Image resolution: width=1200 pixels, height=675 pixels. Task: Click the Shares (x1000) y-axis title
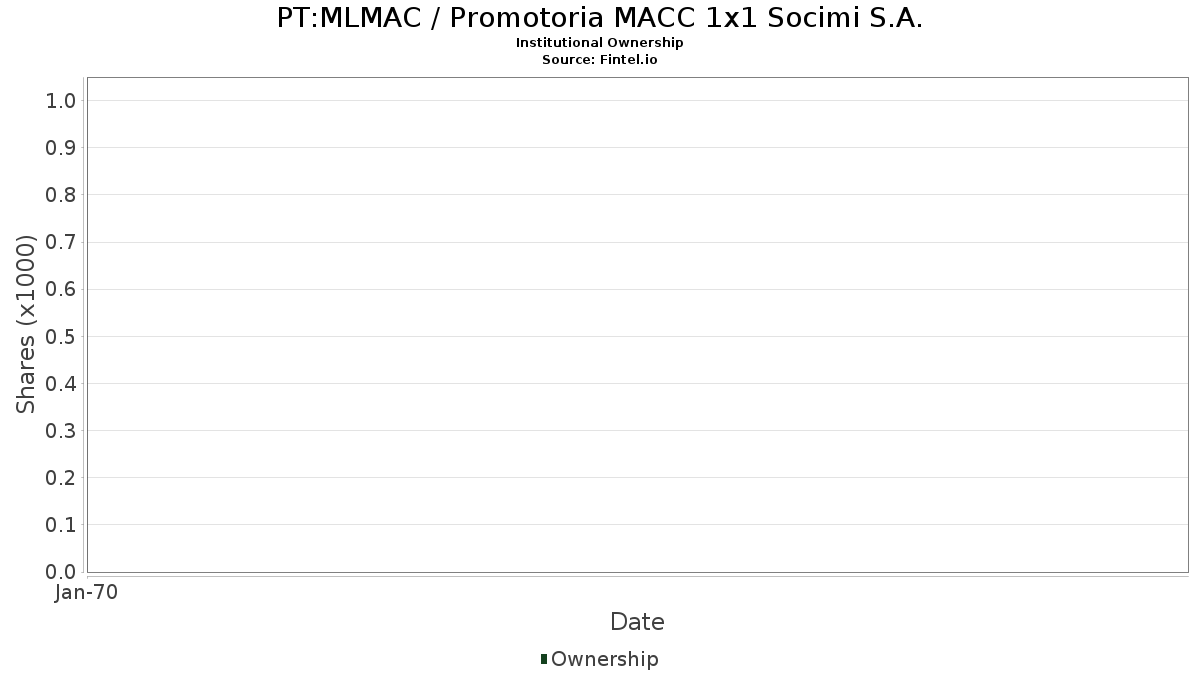click(x=27, y=325)
